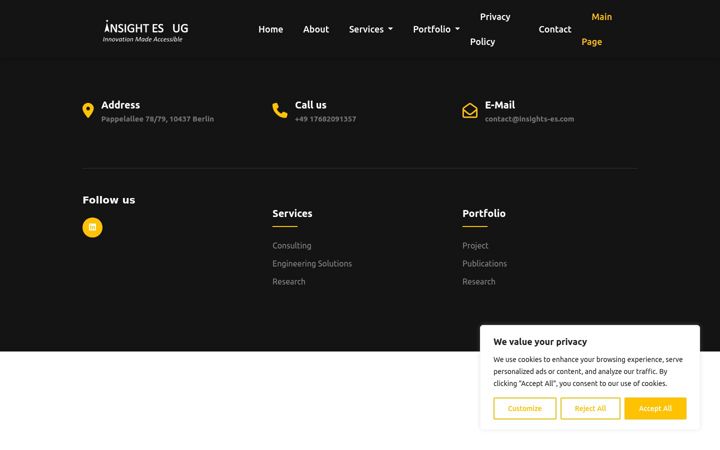This screenshot has width=720, height=450.
Task: Click the address Pappelallee 78/79, 10437 Berlin
Action: click(x=158, y=119)
